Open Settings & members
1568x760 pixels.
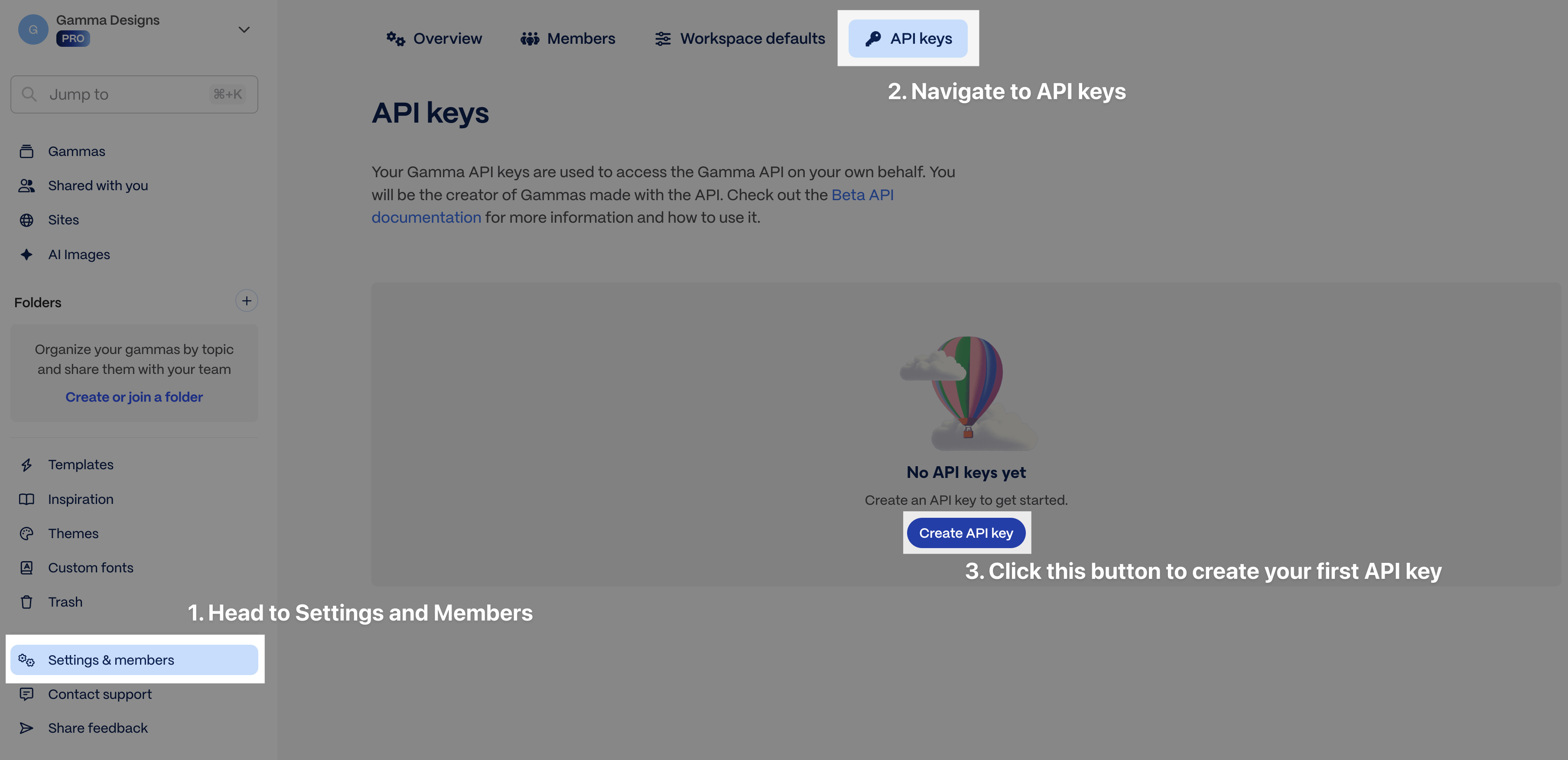111,659
